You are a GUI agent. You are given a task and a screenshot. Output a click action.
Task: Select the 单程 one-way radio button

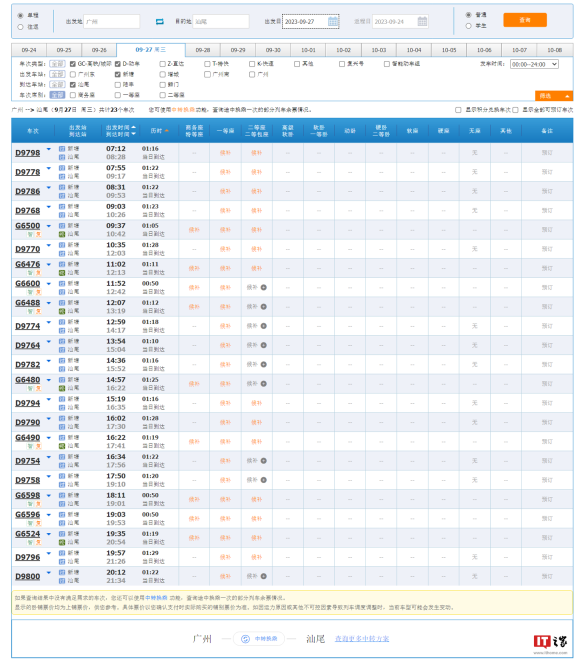point(20,16)
